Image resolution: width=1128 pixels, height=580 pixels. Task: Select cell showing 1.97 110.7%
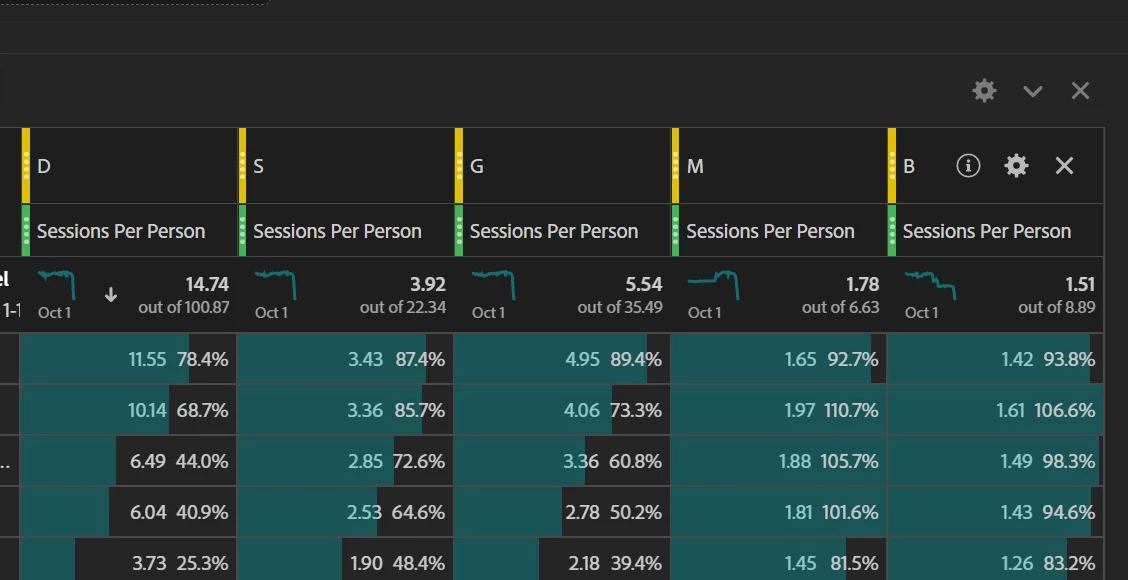[x=778, y=410]
